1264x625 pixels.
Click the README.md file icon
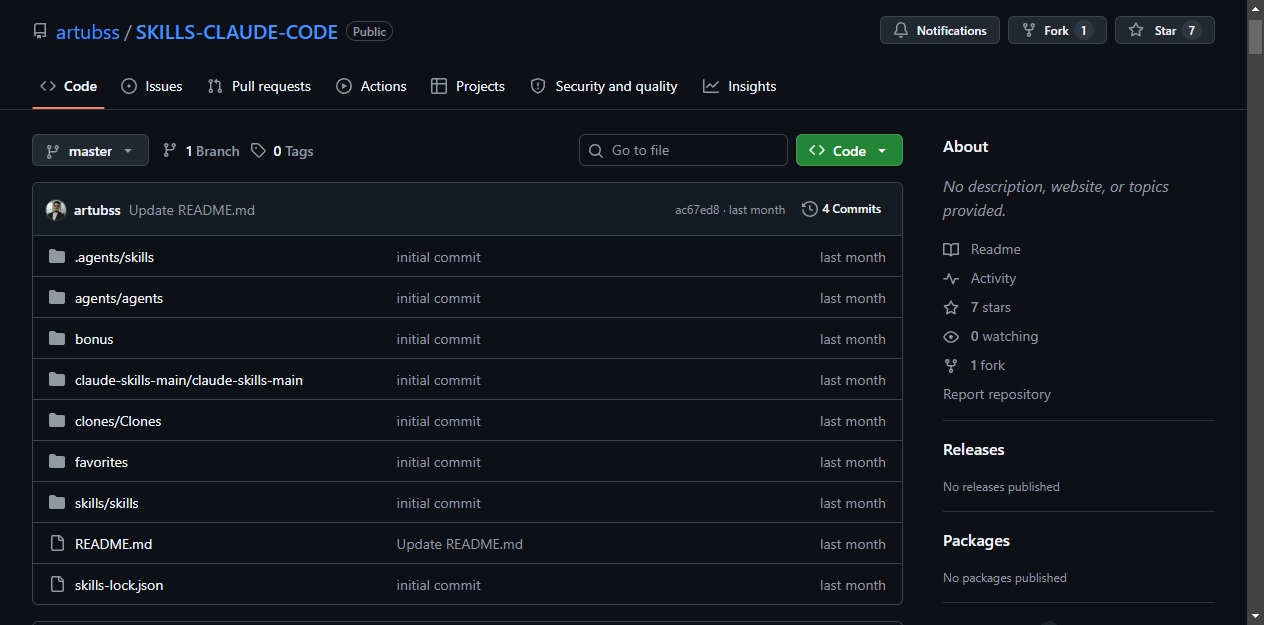point(57,544)
